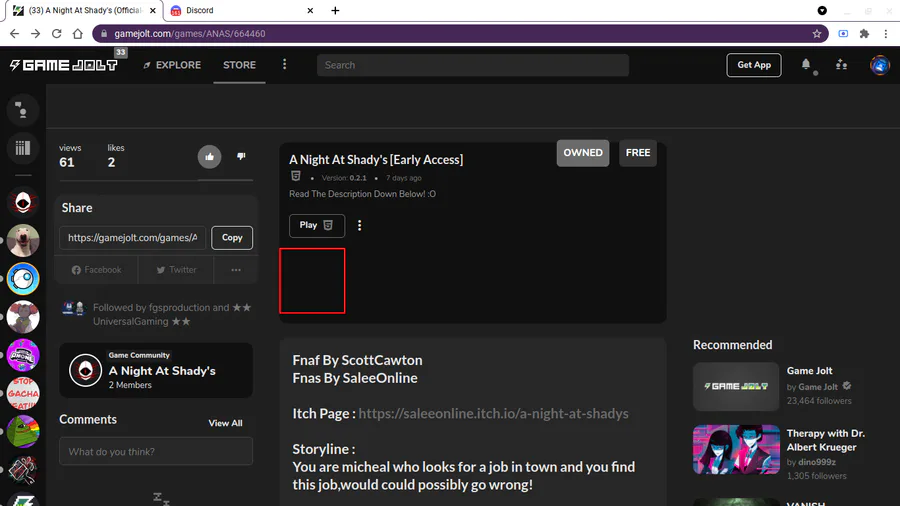Go back in browser
Viewport: 900px width, 506px height.
pos(14,34)
